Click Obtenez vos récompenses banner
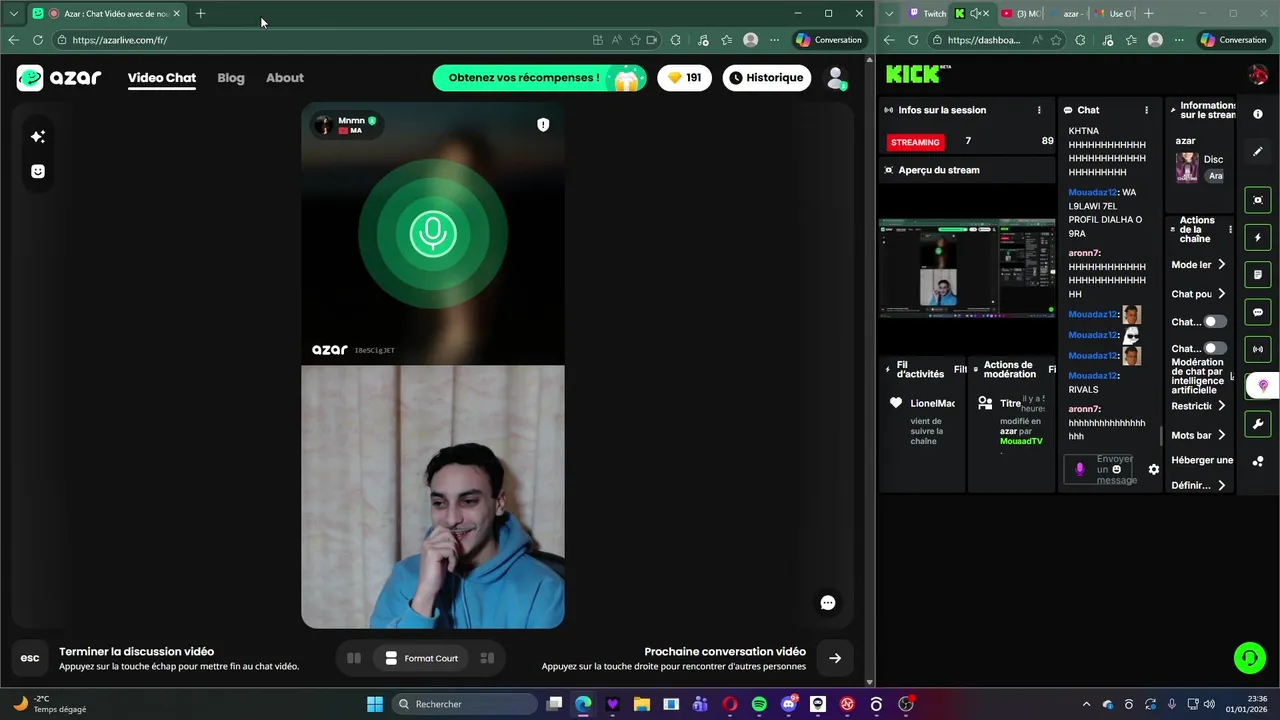The height and width of the screenshot is (720, 1280). pos(539,78)
